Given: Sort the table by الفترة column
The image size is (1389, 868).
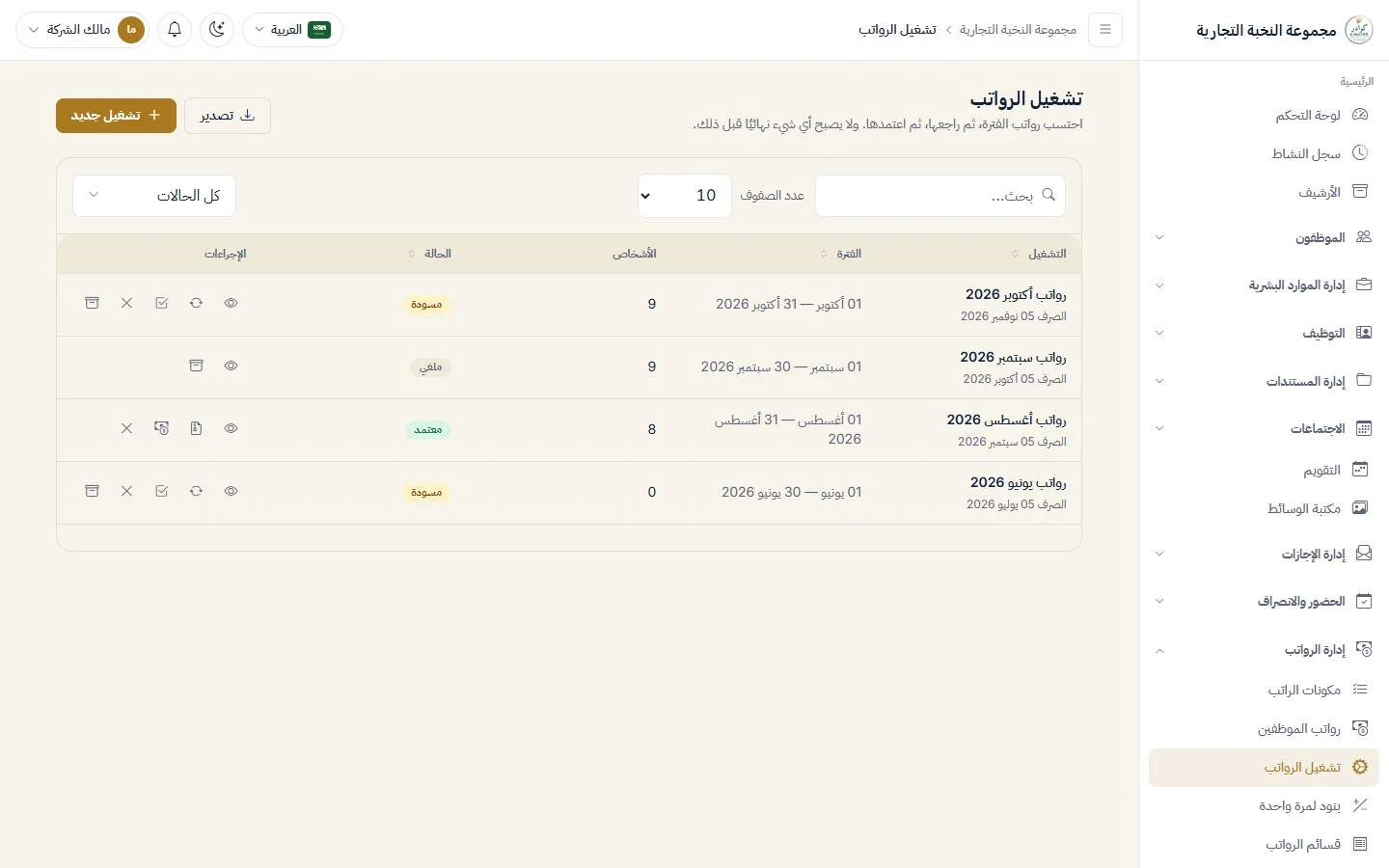Looking at the screenshot, I should coord(841,254).
